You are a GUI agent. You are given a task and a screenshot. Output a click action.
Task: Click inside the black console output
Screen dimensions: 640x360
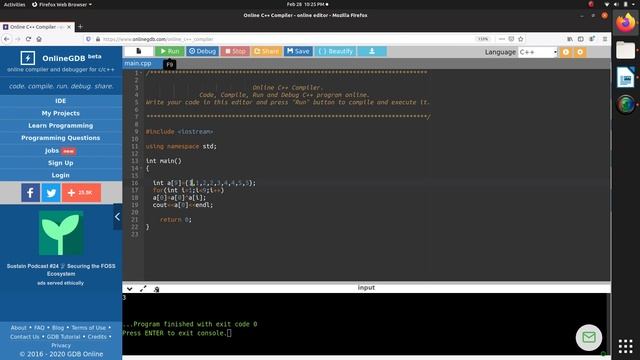tap(365, 324)
